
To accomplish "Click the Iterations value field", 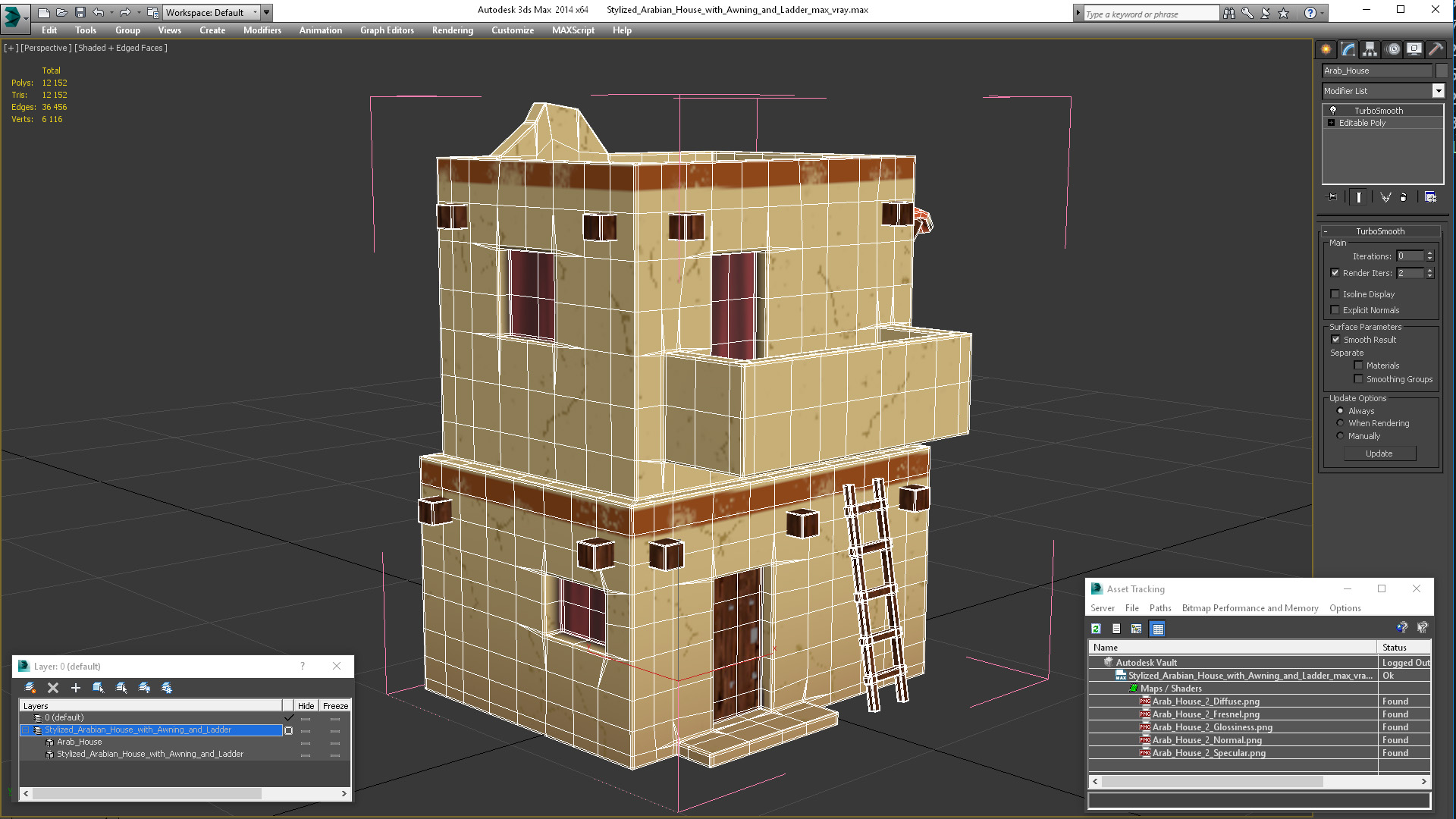I will (x=1410, y=256).
